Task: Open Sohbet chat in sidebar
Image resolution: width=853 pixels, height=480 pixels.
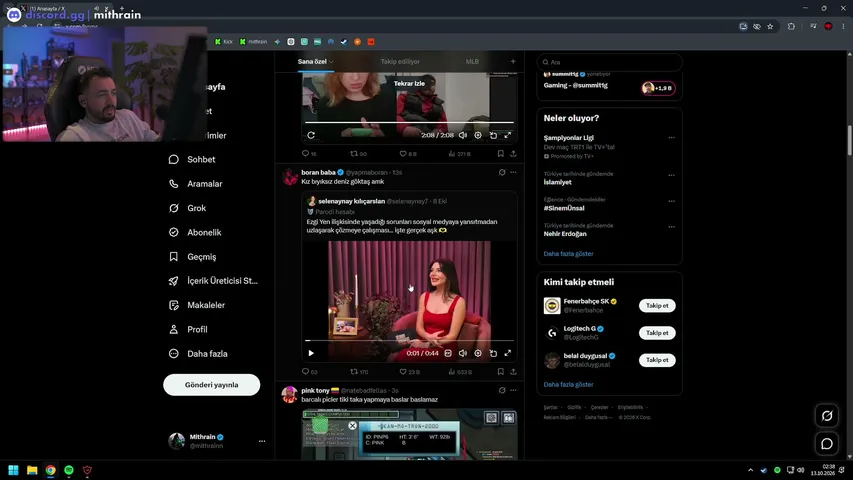Action: point(192,159)
